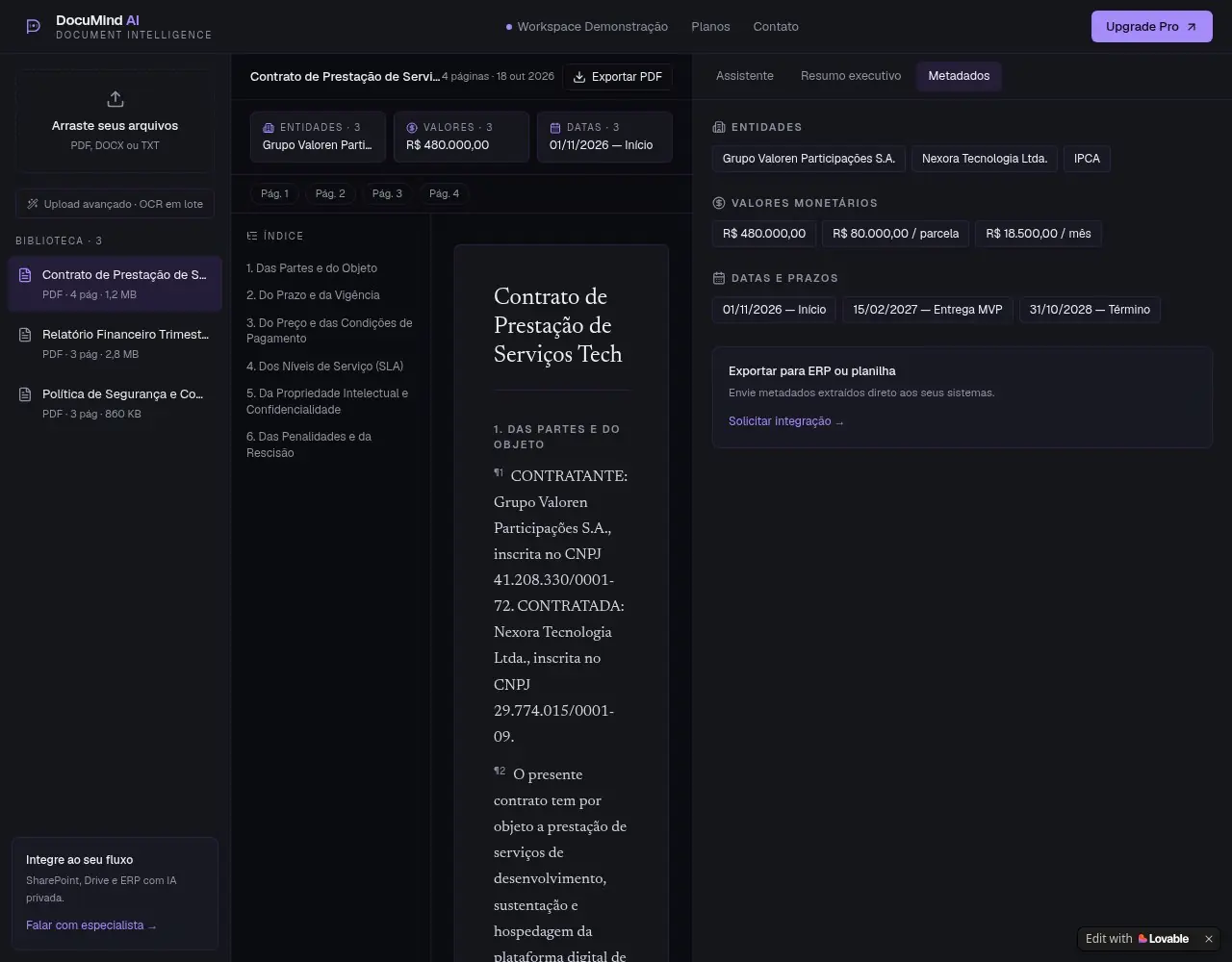
Task: Click the IPCA entity chip
Action: [x=1087, y=159]
